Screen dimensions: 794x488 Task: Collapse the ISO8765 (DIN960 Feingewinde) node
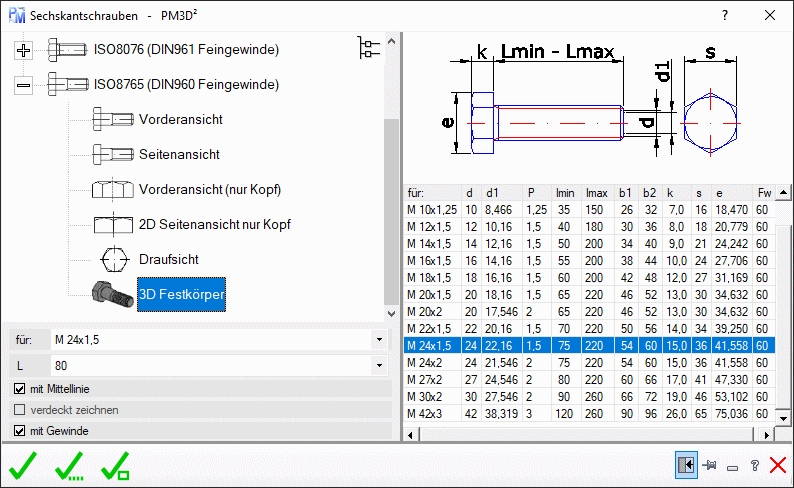point(25,85)
